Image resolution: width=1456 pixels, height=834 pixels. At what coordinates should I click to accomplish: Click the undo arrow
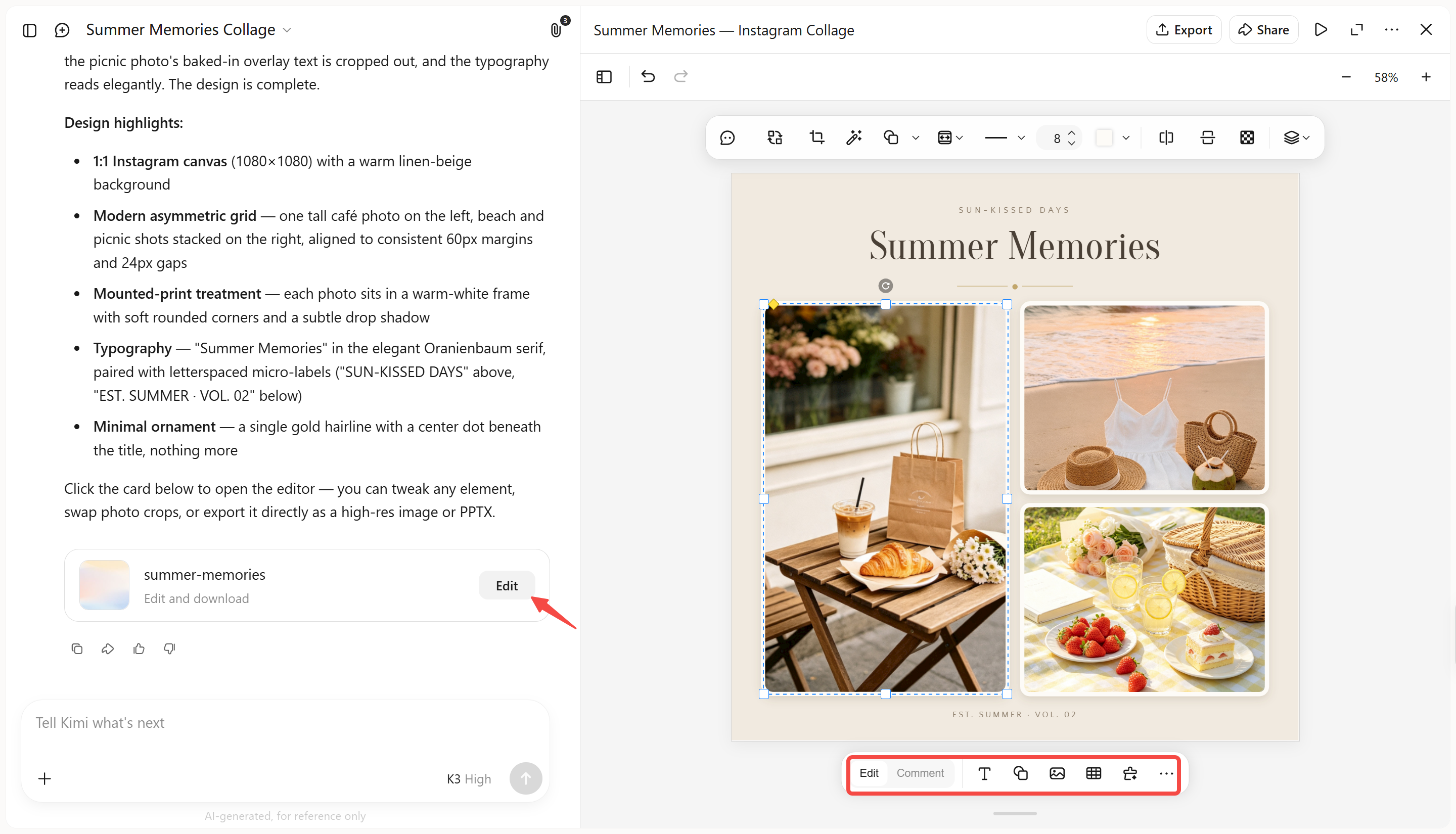[648, 76]
